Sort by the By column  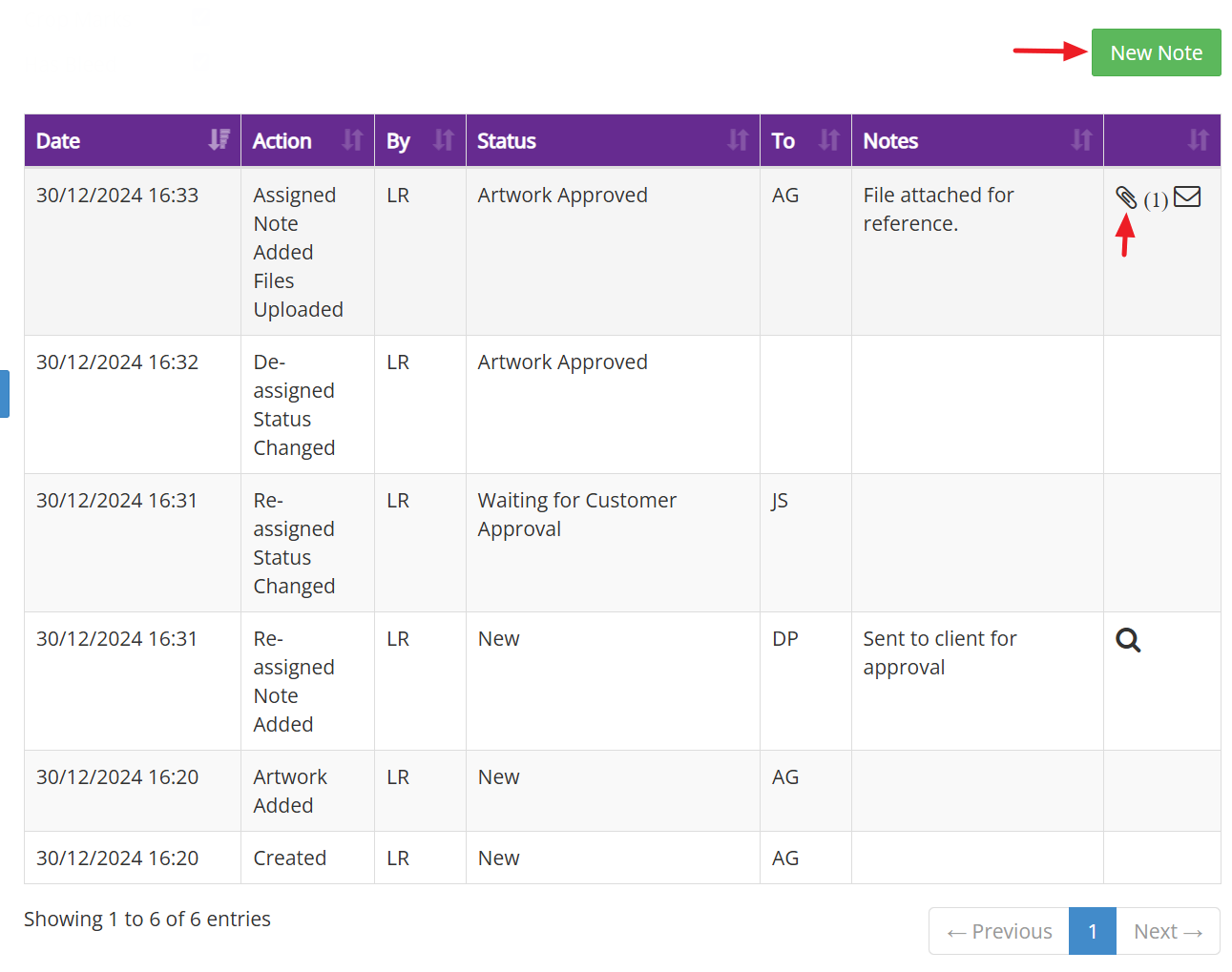tap(419, 141)
